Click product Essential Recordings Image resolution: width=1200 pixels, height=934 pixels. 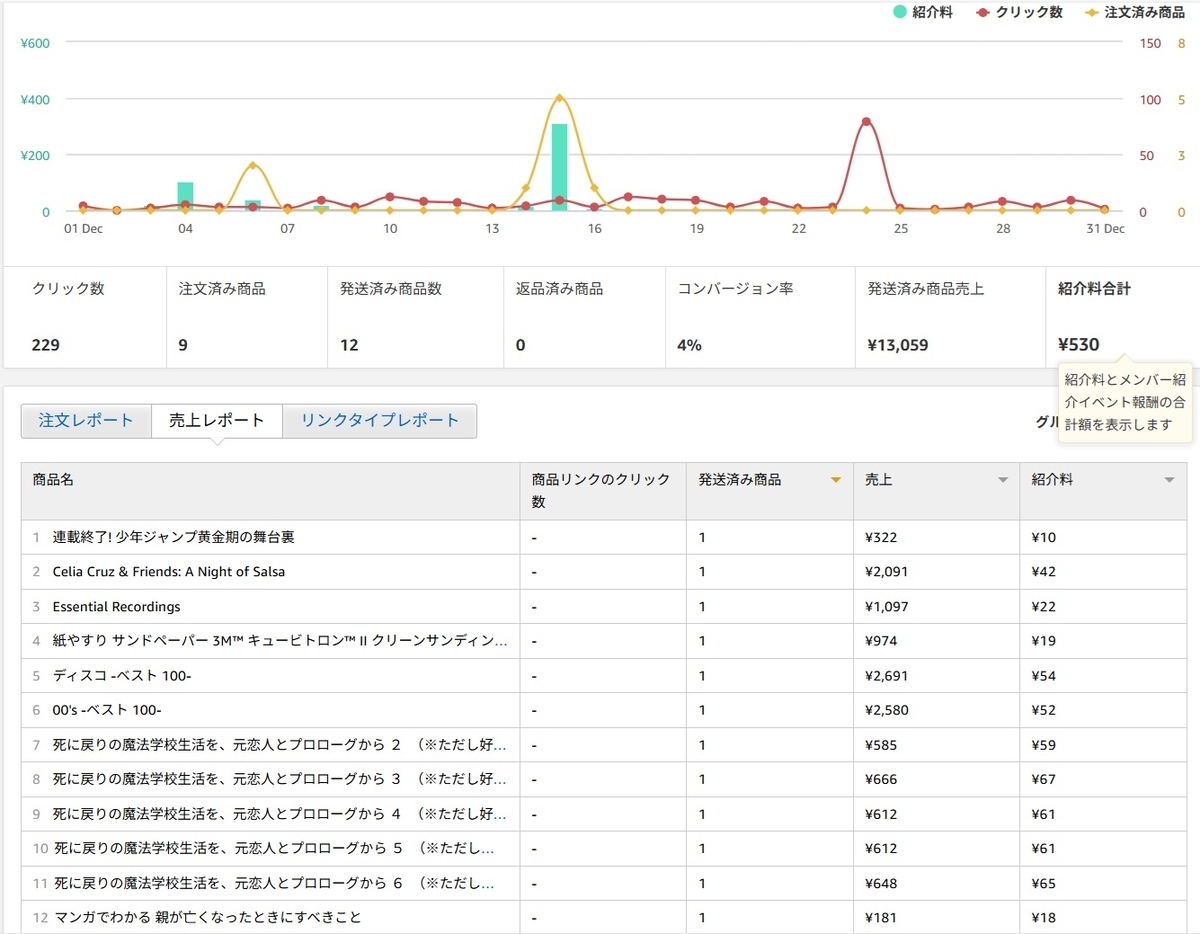click(116, 607)
